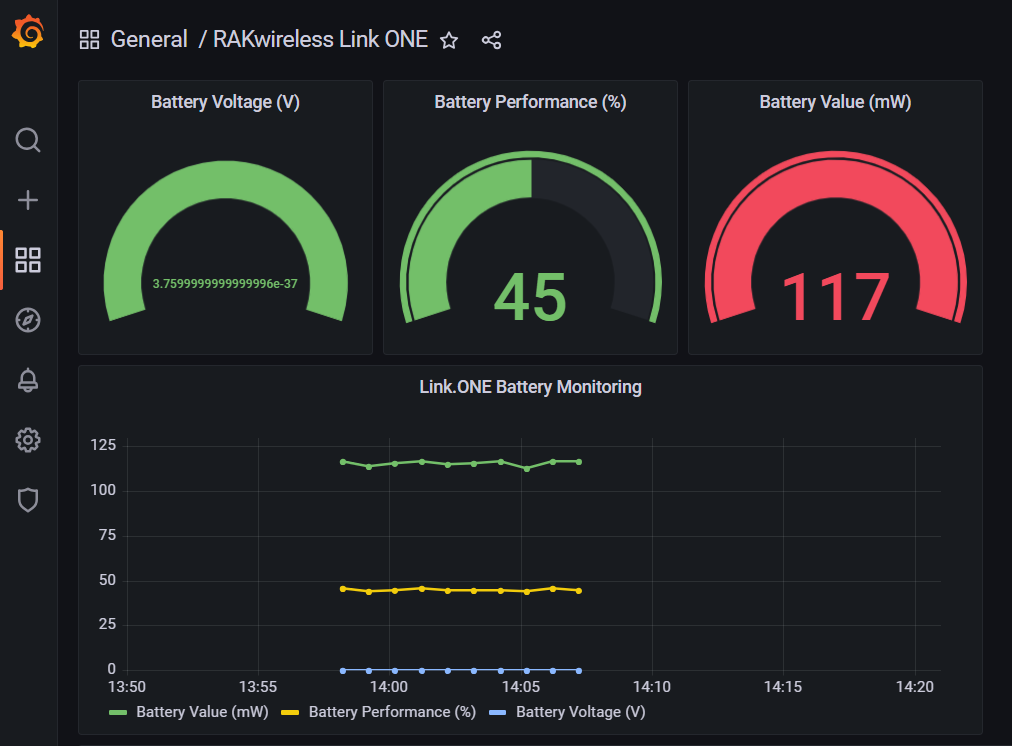Click the green Battery Value legend color swatch
Image resolution: width=1012 pixels, height=746 pixels.
pos(118,712)
